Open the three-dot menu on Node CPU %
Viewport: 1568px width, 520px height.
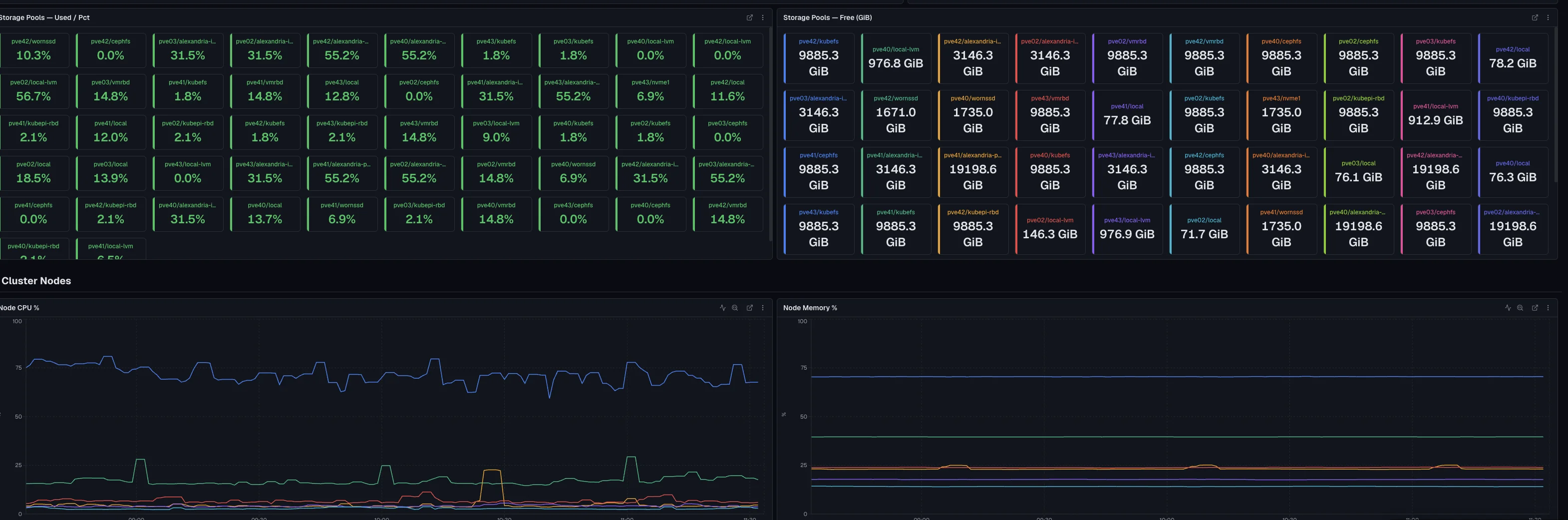(763, 308)
